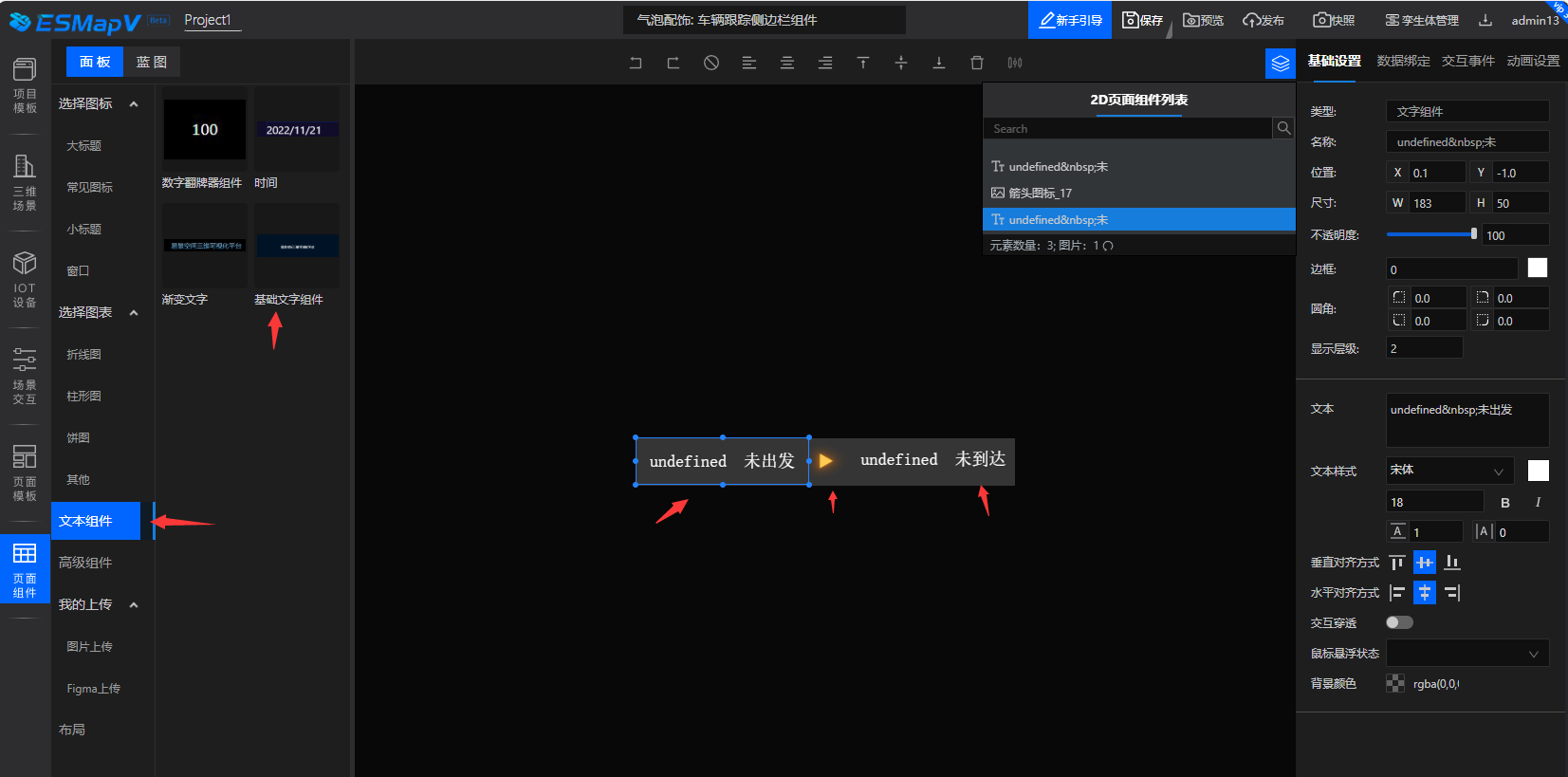This screenshot has height=777, width=1568.
Task: Click the white text color swatch
Action: click(1538, 471)
